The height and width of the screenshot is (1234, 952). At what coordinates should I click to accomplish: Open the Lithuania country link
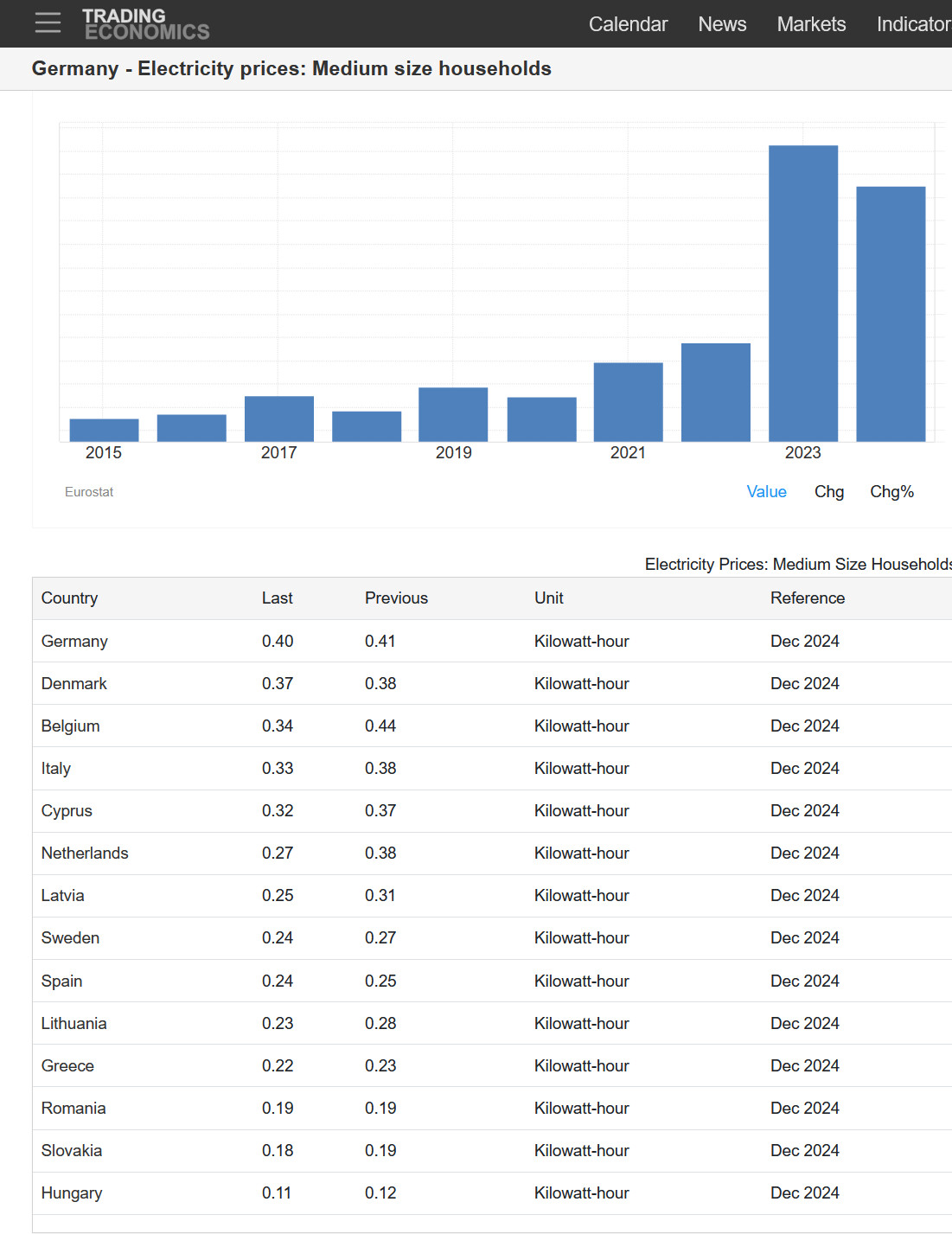pos(74,1023)
